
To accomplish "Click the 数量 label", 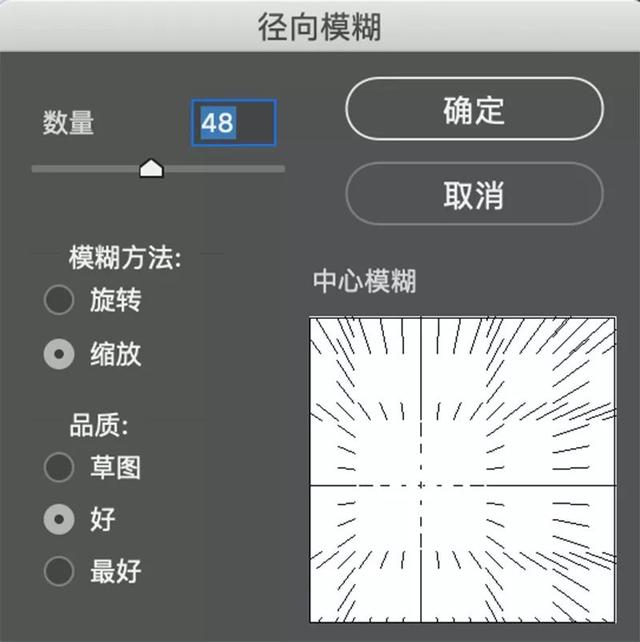I will [68, 122].
